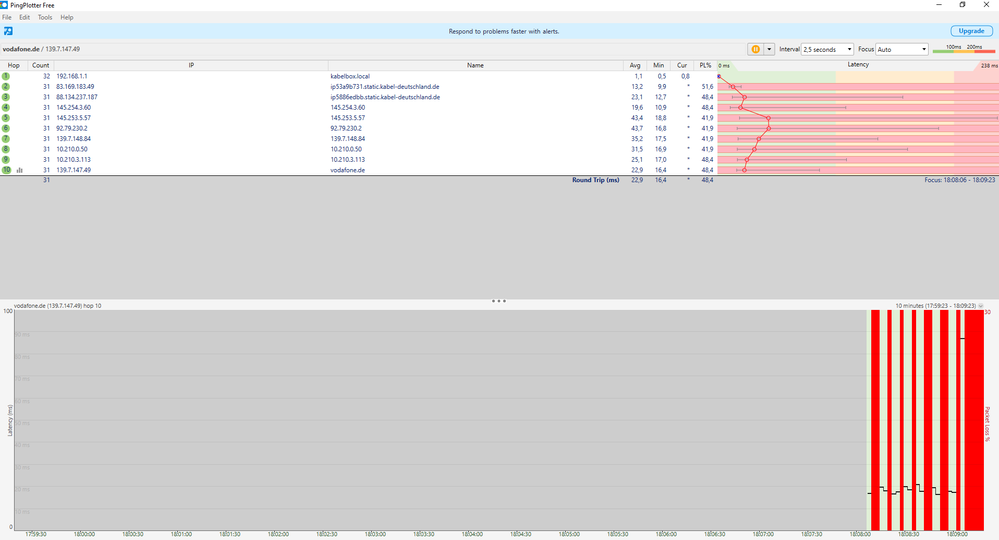The height and width of the screenshot is (540, 999).
Task: Click the hop 7 green circle icon
Action: coord(6,138)
